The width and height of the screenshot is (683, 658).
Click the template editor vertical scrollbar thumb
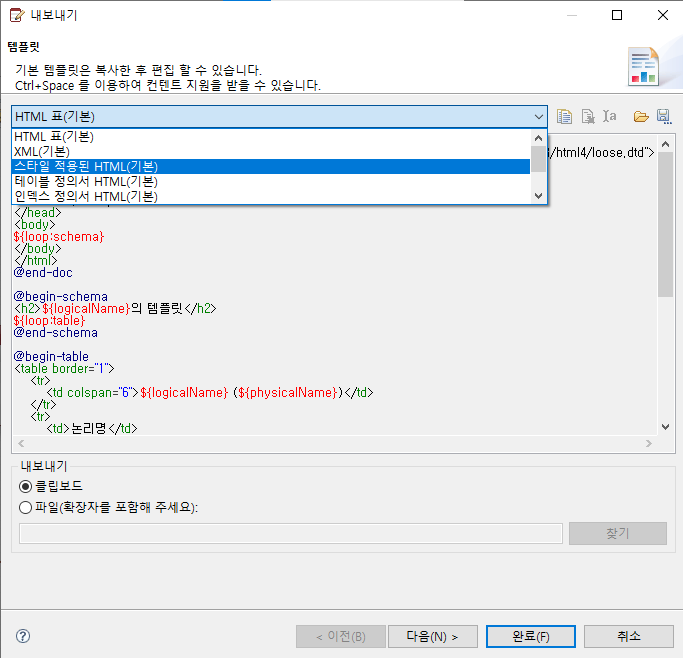(666, 224)
